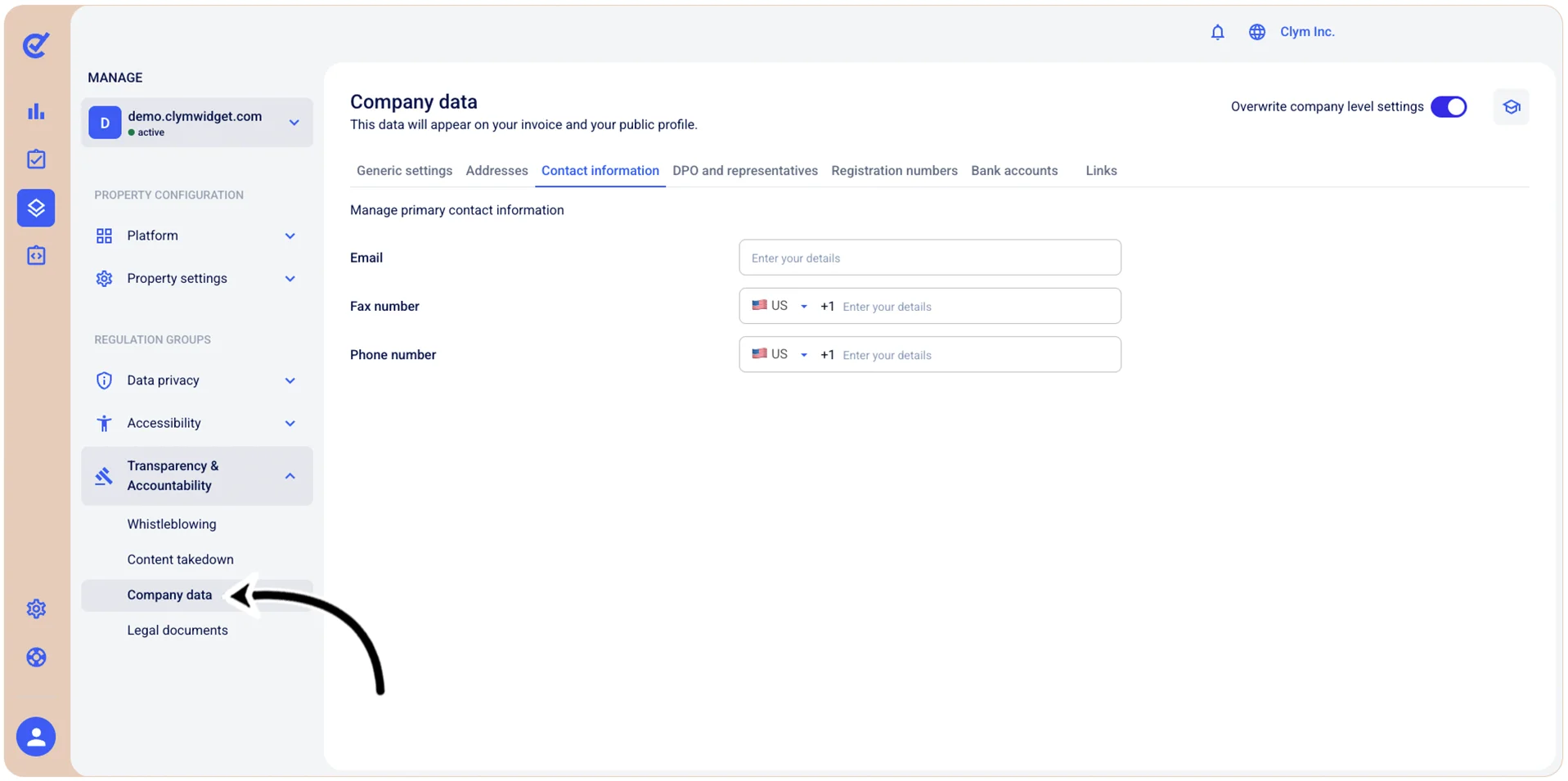Screen dimensions: 1568x781
Task: Expand the Accessibility chevron
Action: [x=290, y=423]
